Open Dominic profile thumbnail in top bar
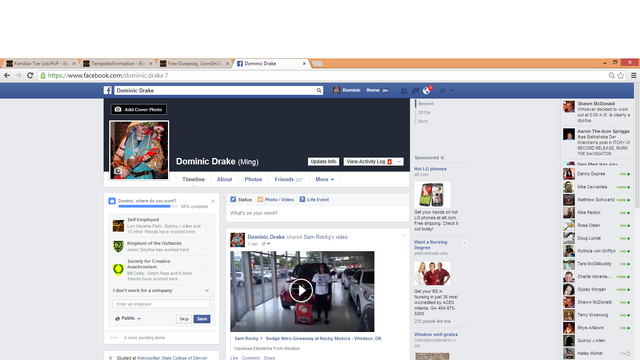This screenshot has width=640, height=360. tap(336, 90)
